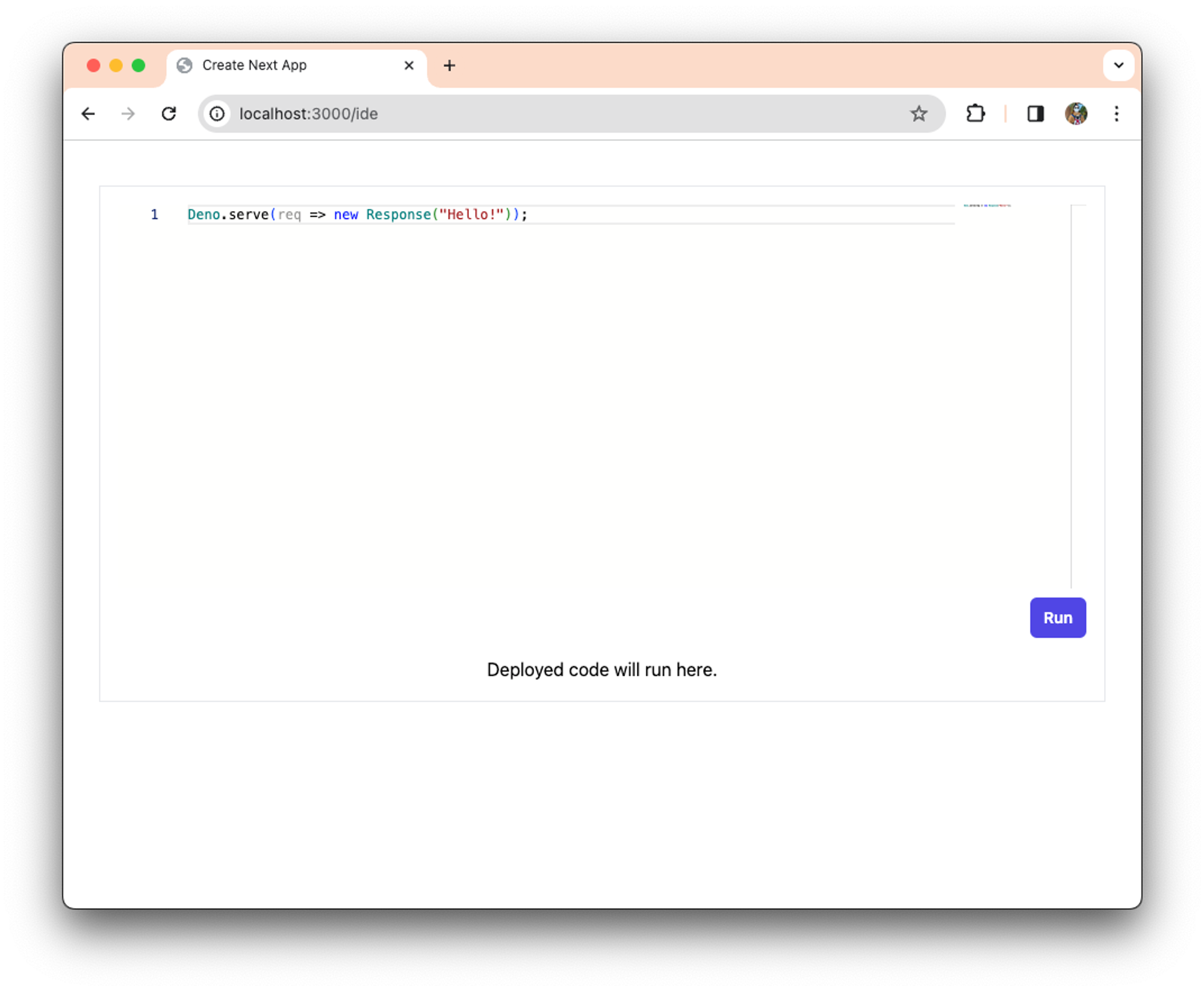Screen dimensions: 1204x991
Task: Toggle the browser side panel
Action: [1035, 114]
